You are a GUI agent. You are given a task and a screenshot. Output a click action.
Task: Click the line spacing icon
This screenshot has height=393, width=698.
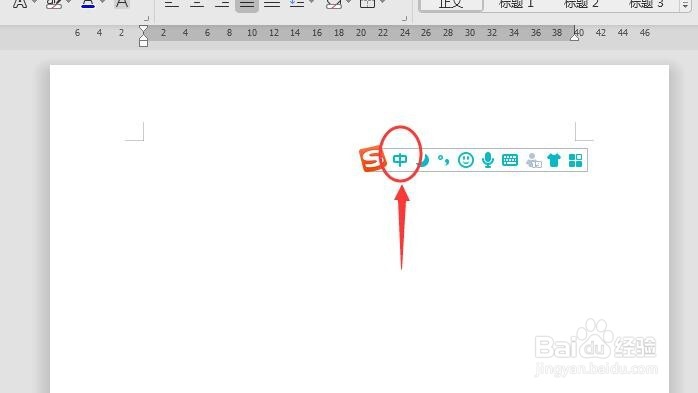(296, 4)
